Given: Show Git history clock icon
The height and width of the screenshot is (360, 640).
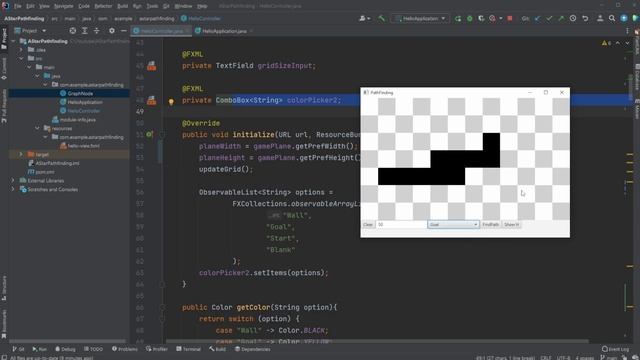Looking at the screenshot, I should [x=573, y=18].
